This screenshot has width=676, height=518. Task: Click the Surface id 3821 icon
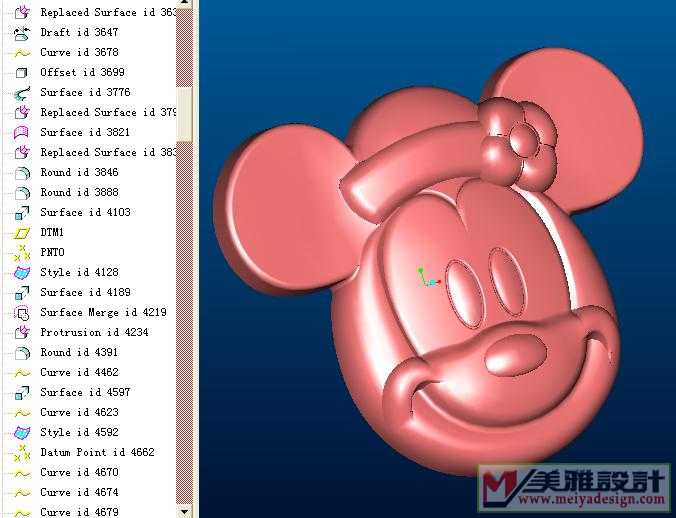pos(22,132)
